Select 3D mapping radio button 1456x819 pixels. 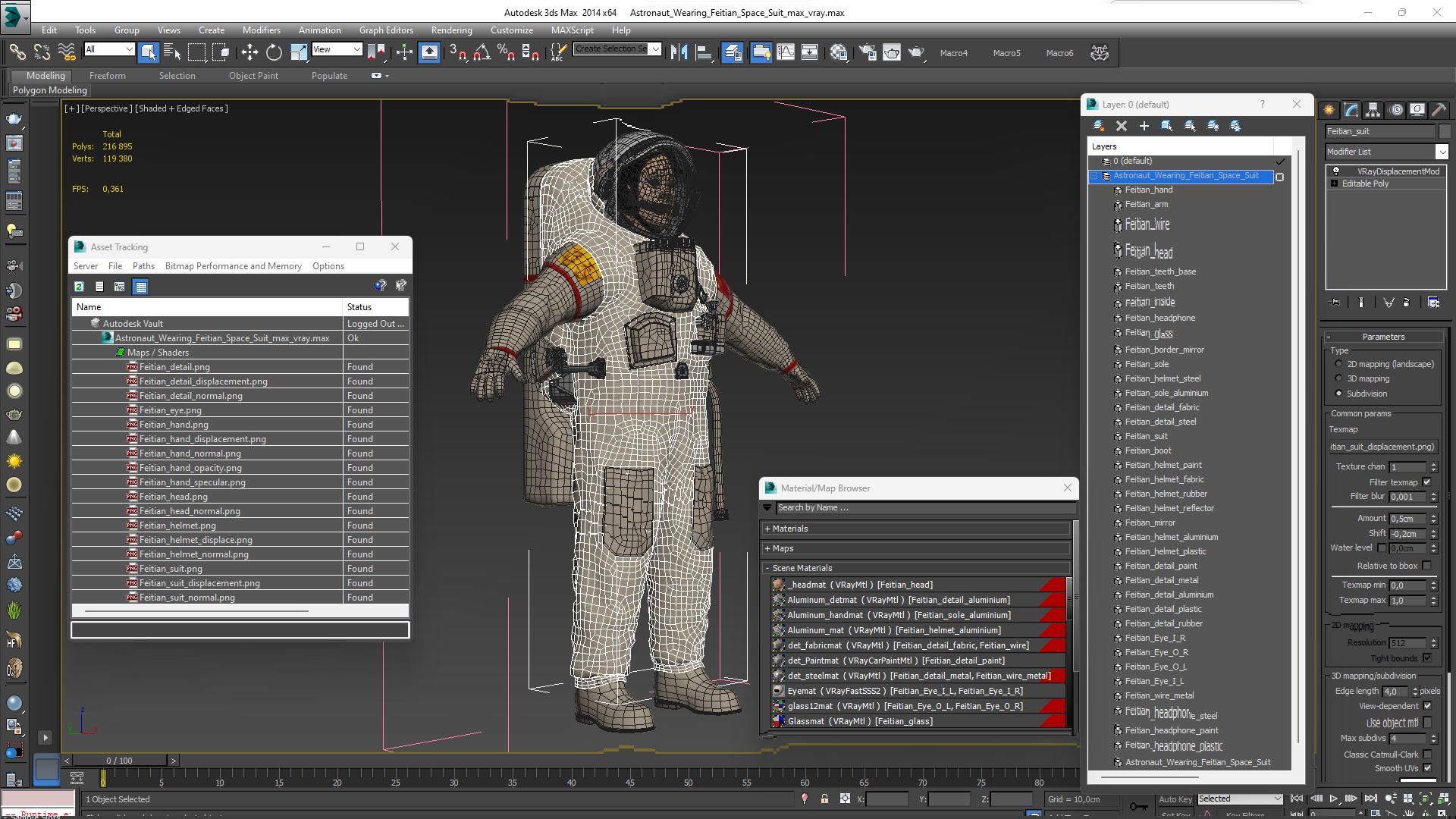point(1338,378)
